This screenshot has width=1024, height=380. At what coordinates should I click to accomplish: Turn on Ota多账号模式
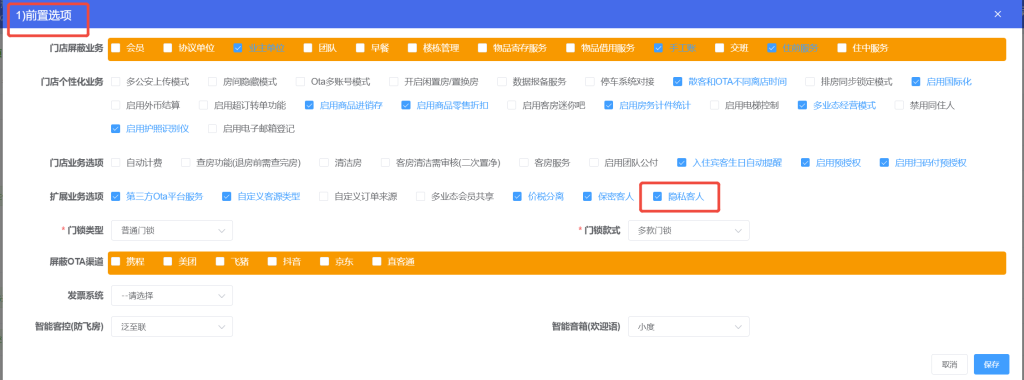(300, 82)
